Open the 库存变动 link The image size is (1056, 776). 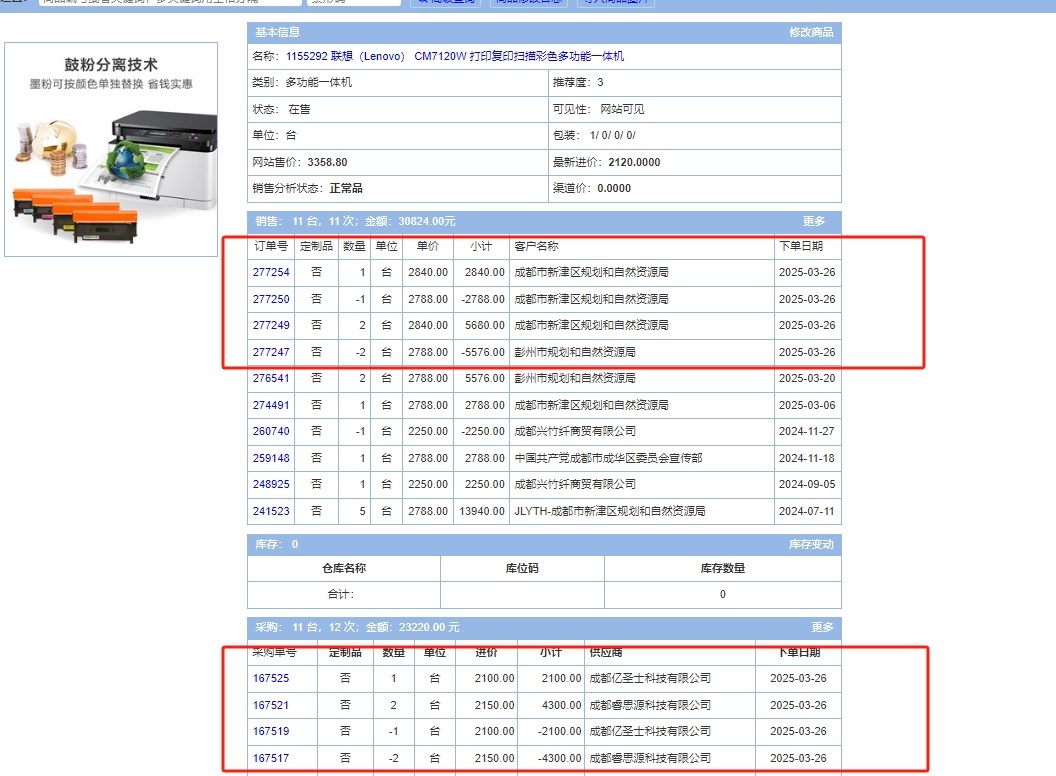(811, 544)
